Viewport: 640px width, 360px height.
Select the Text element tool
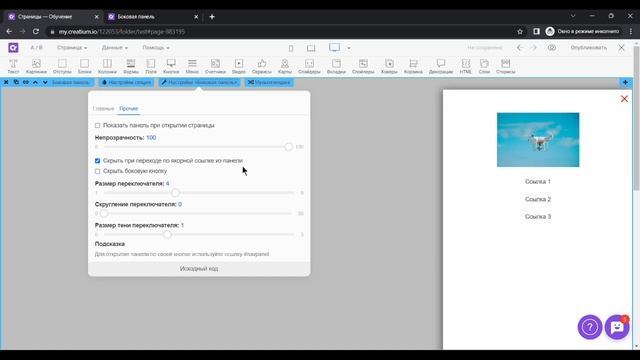(13, 66)
